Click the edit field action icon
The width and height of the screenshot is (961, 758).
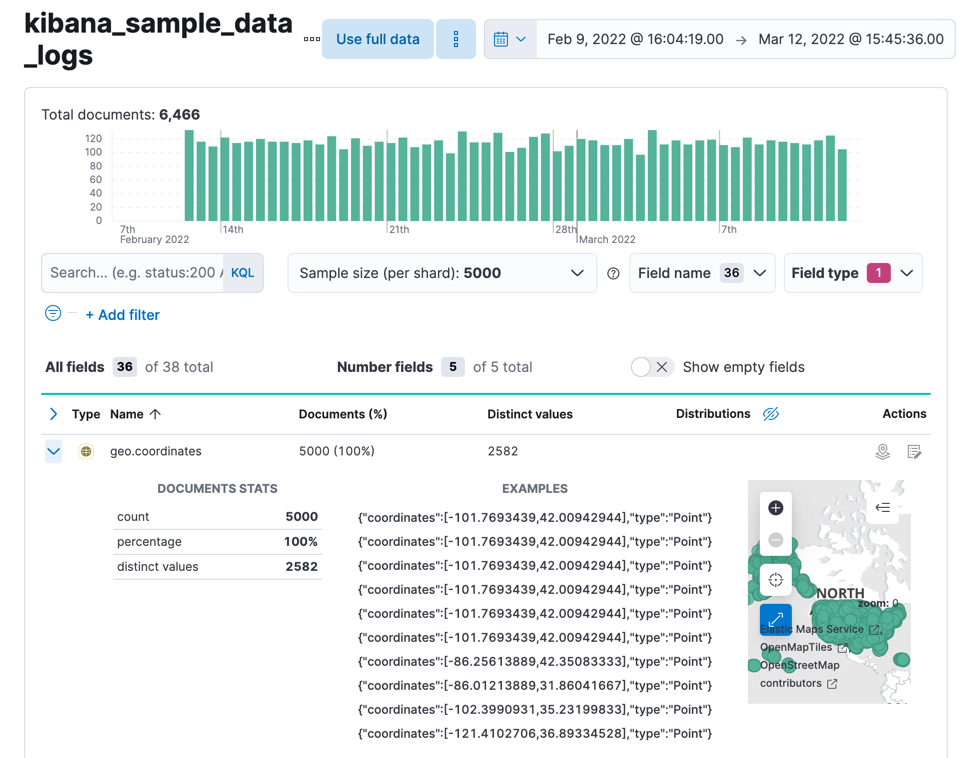tap(914, 451)
